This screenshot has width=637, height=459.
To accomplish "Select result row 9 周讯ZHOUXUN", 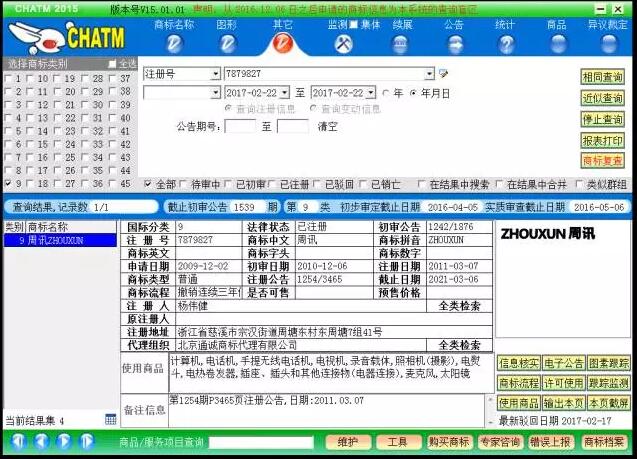I will (x=56, y=241).
